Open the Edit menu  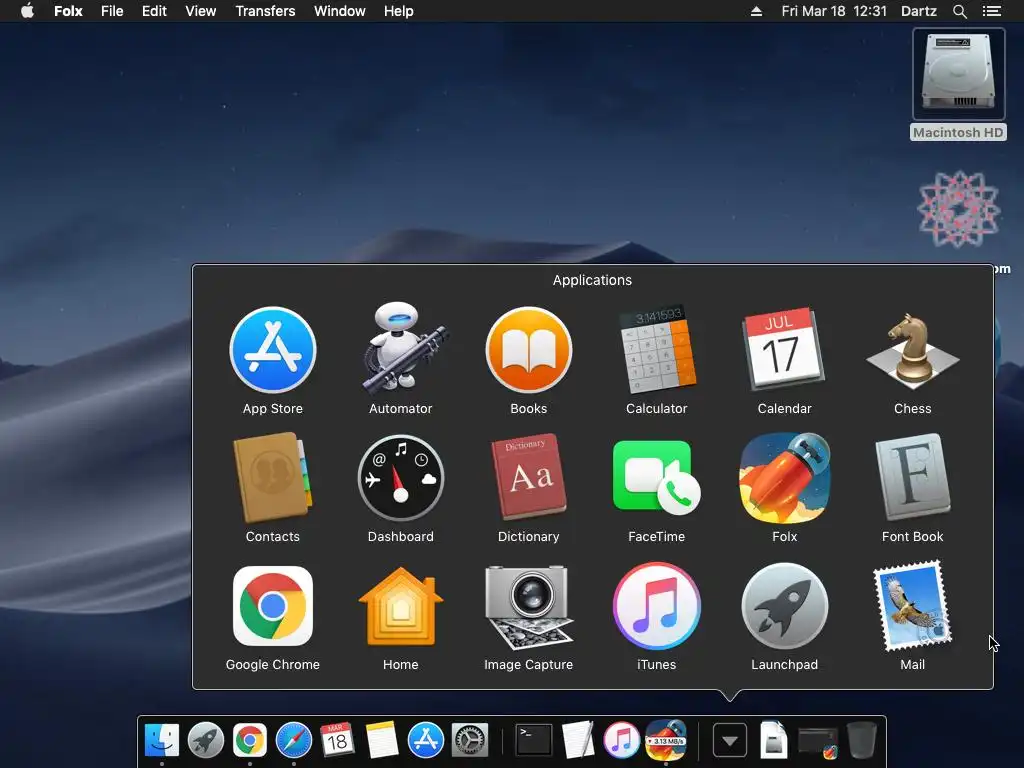point(154,11)
